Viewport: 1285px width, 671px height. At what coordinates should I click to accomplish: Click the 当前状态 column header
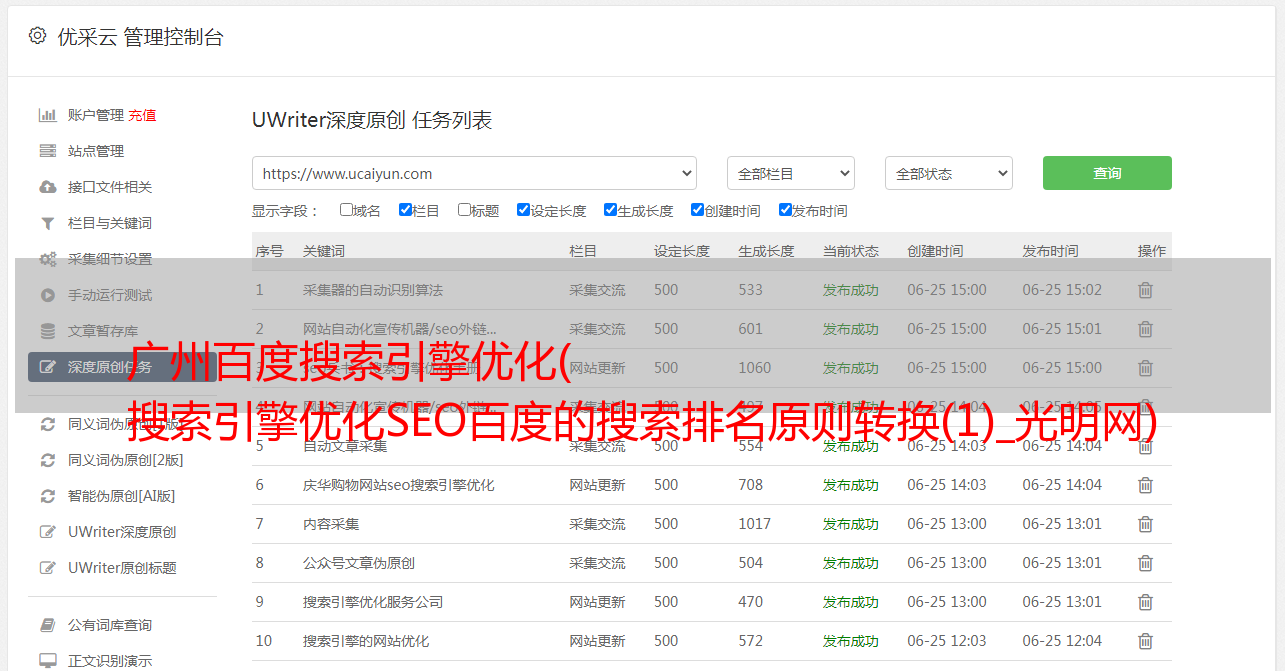[851, 251]
